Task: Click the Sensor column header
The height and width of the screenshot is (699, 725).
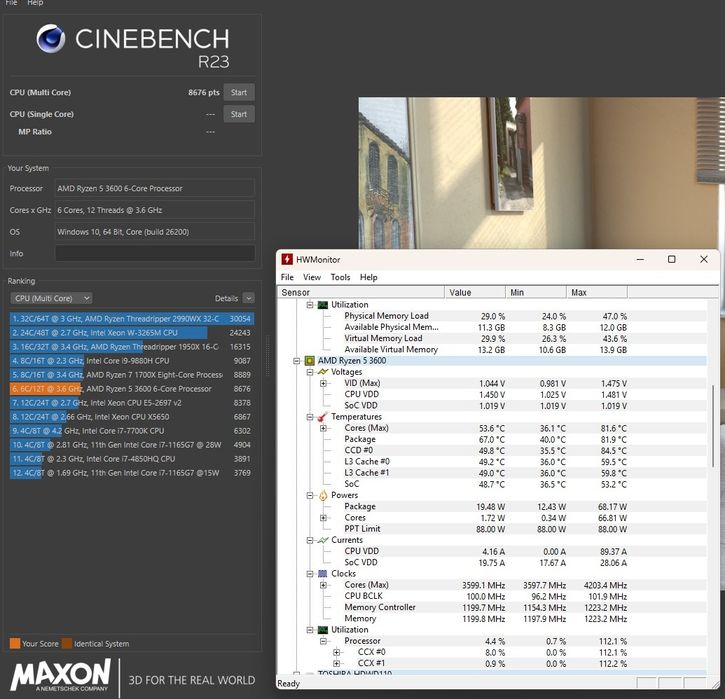Action: [x=361, y=292]
